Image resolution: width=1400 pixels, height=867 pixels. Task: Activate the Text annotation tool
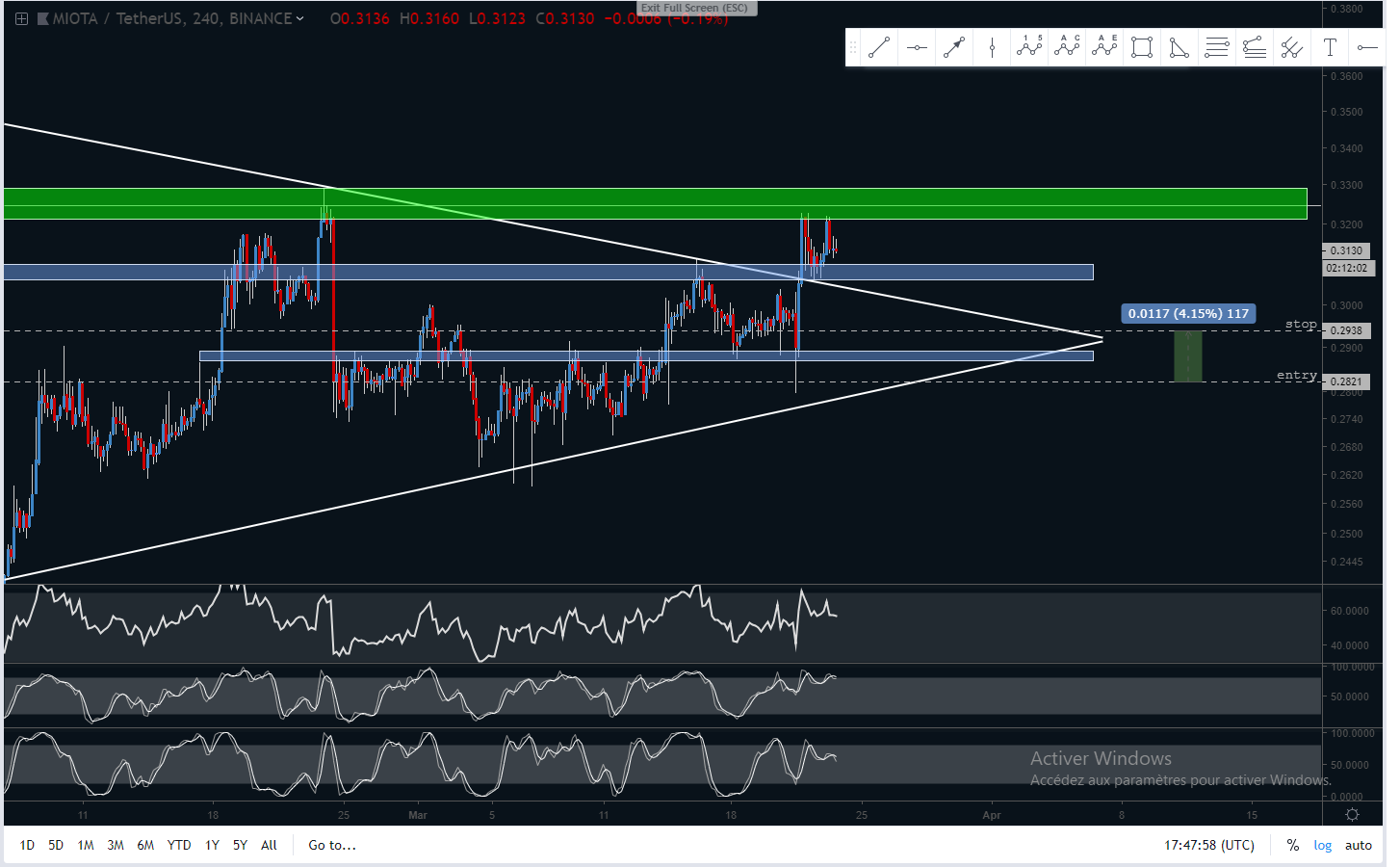1330,47
